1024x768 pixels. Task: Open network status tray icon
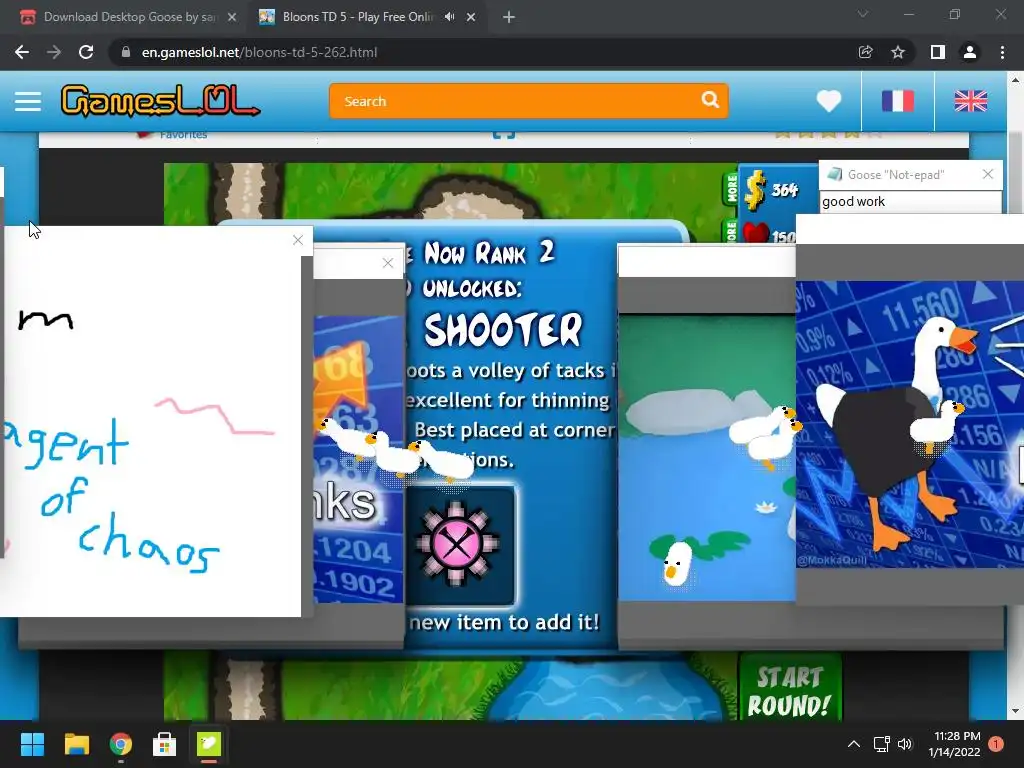[x=882, y=744]
